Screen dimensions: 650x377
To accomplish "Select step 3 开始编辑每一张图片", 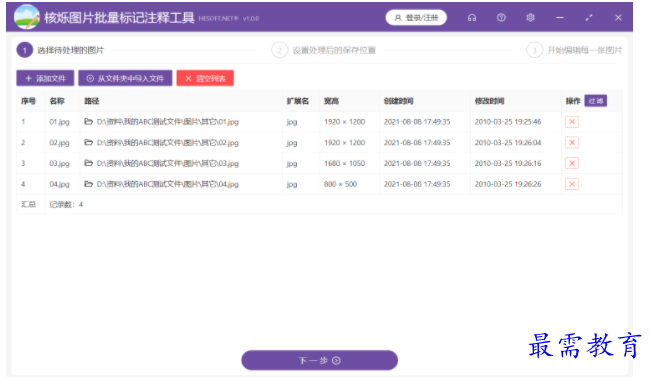I will [574, 50].
